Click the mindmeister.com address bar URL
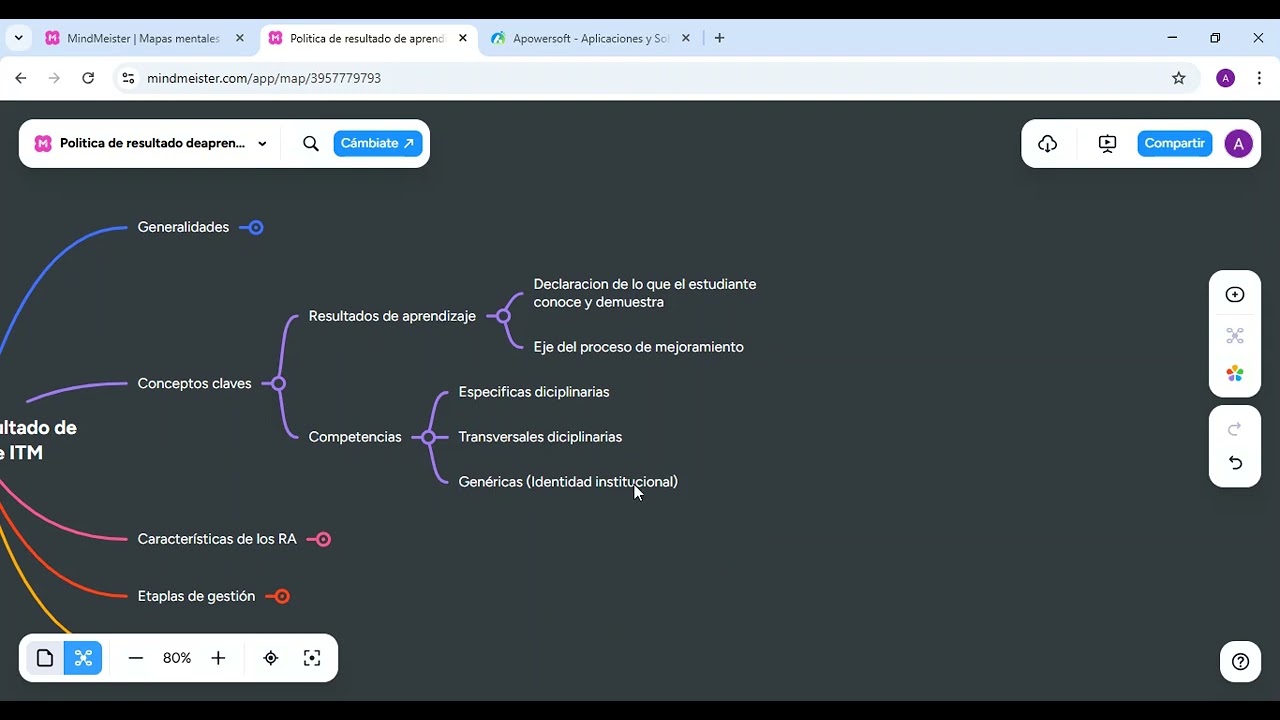The image size is (1280, 720). pyautogui.click(x=264, y=78)
